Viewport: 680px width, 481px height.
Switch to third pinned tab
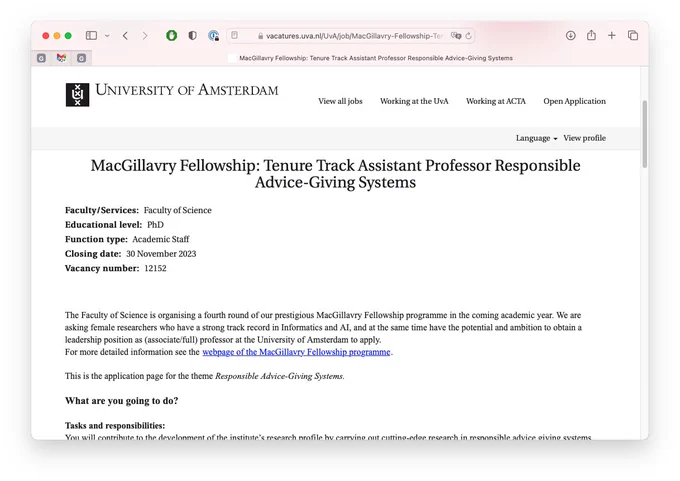coord(81,58)
